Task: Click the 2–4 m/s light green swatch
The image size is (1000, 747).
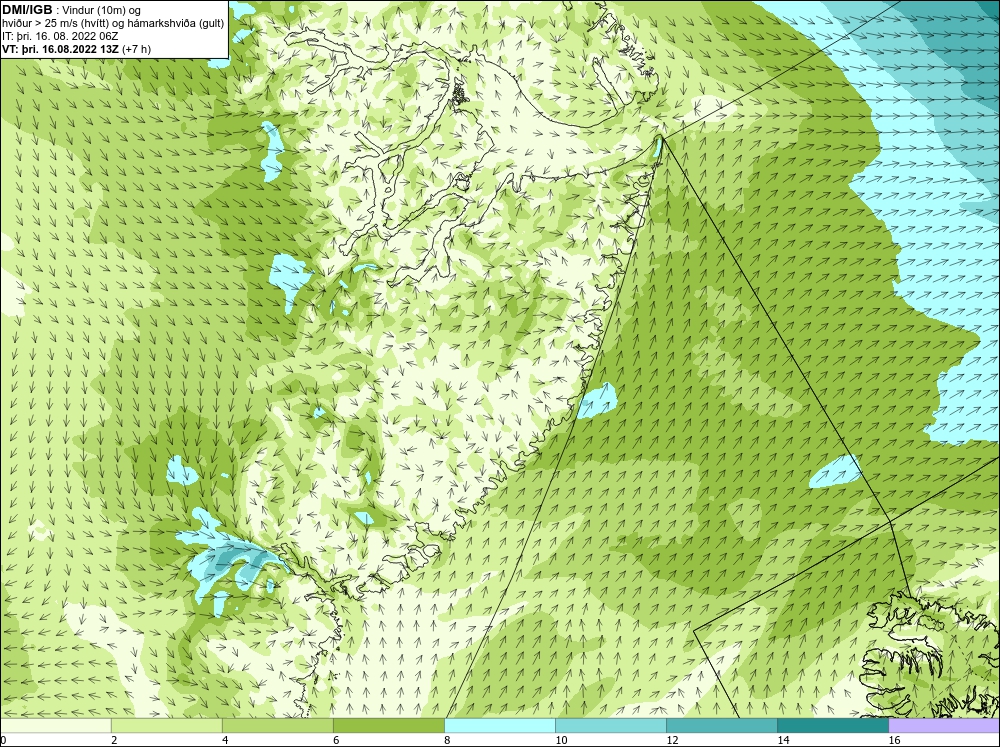Action: click(166, 726)
